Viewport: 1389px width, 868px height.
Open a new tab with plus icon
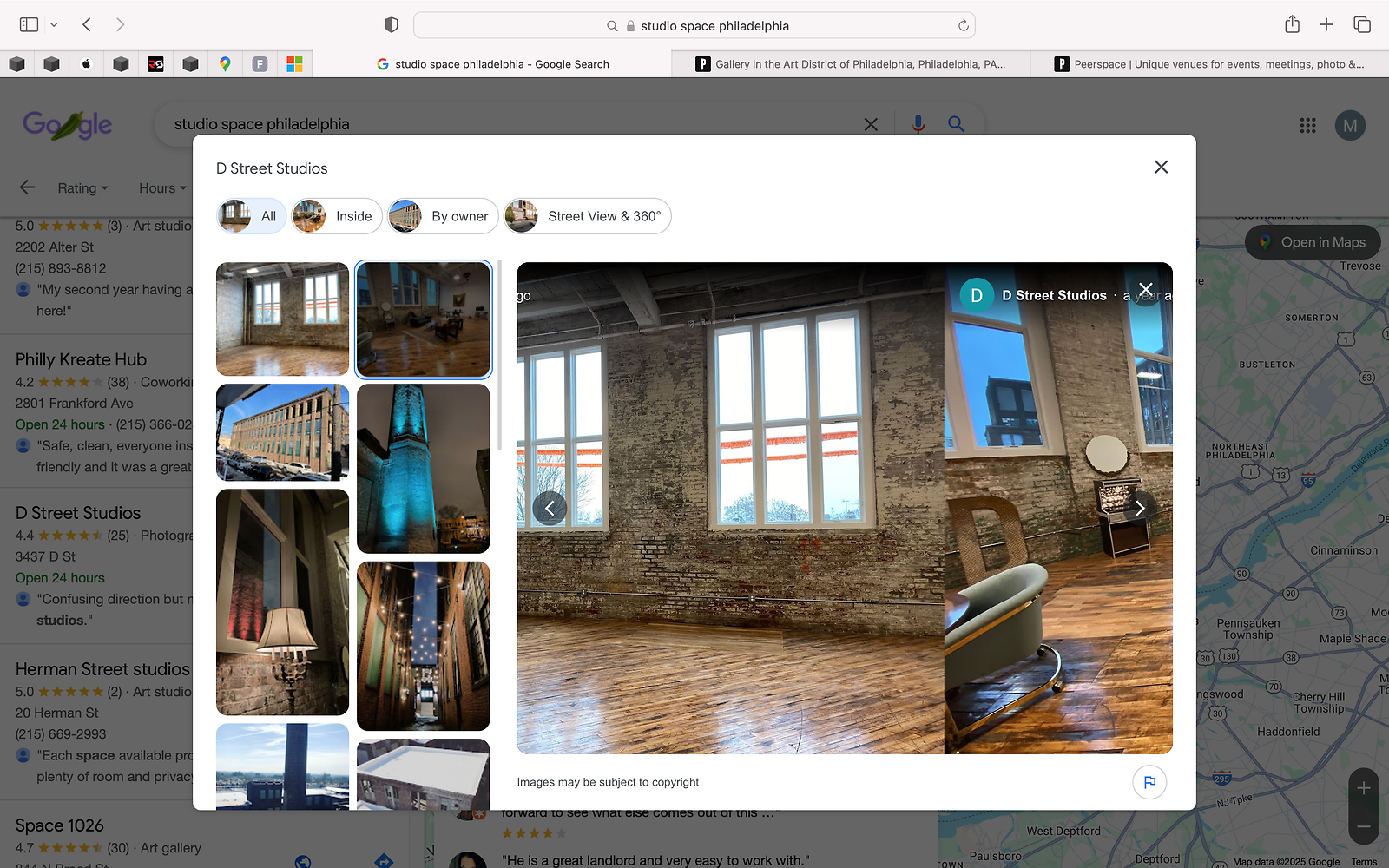pyautogui.click(x=1326, y=25)
